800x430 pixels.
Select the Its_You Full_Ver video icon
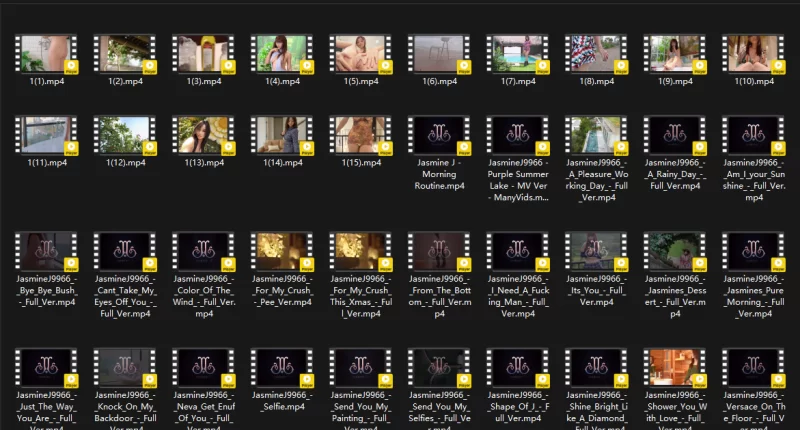(596, 251)
